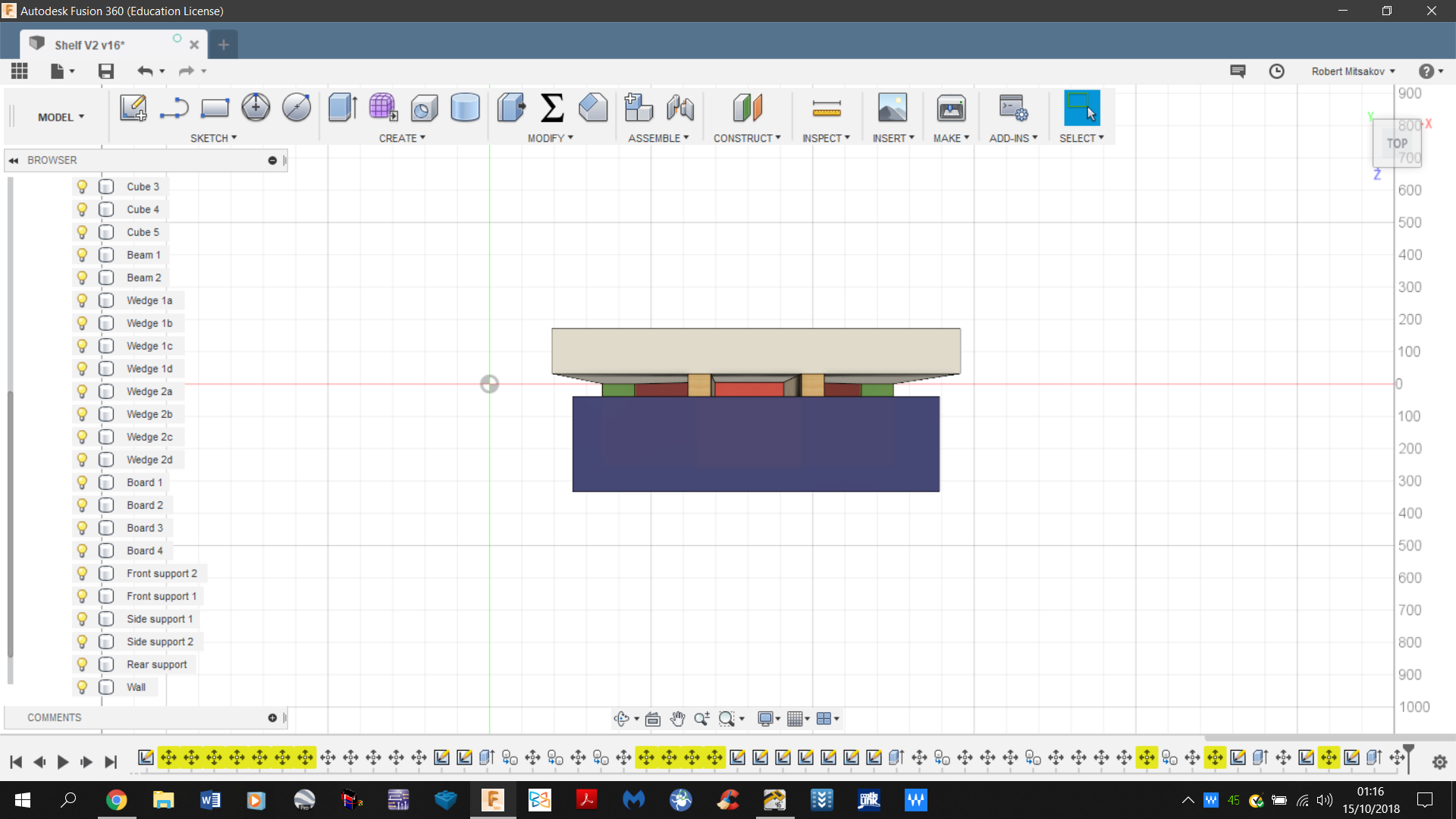This screenshot has height=819, width=1456.
Task: Select the Create Sketch tool icon
Action: click(x=133, y=108)
